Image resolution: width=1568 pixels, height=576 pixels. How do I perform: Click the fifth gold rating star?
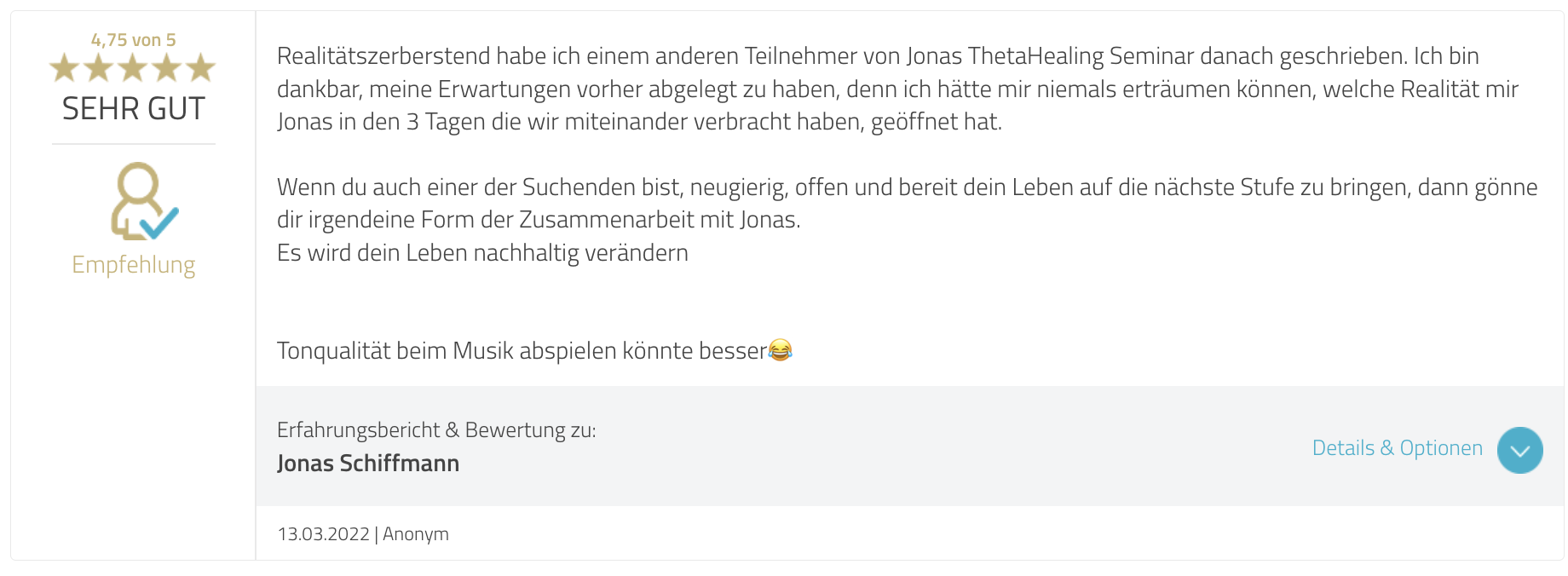201,68
